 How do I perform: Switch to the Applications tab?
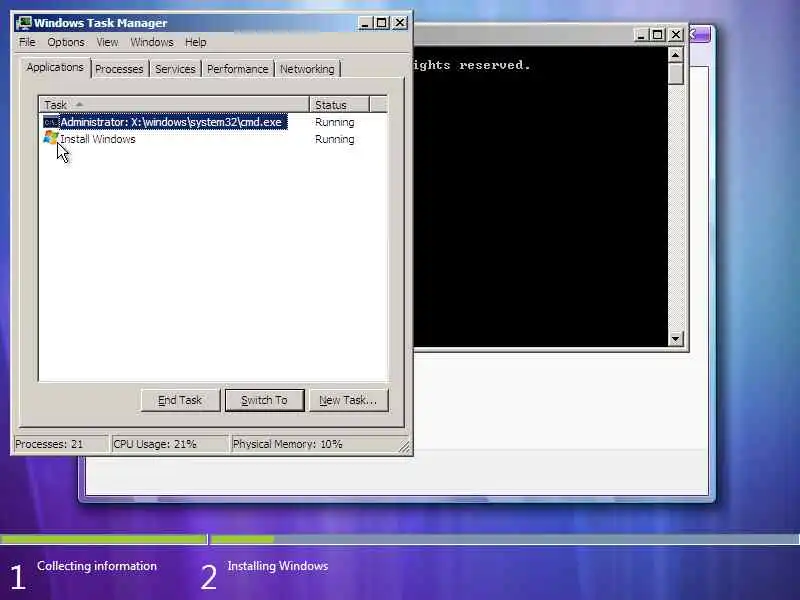pos(55,67)
